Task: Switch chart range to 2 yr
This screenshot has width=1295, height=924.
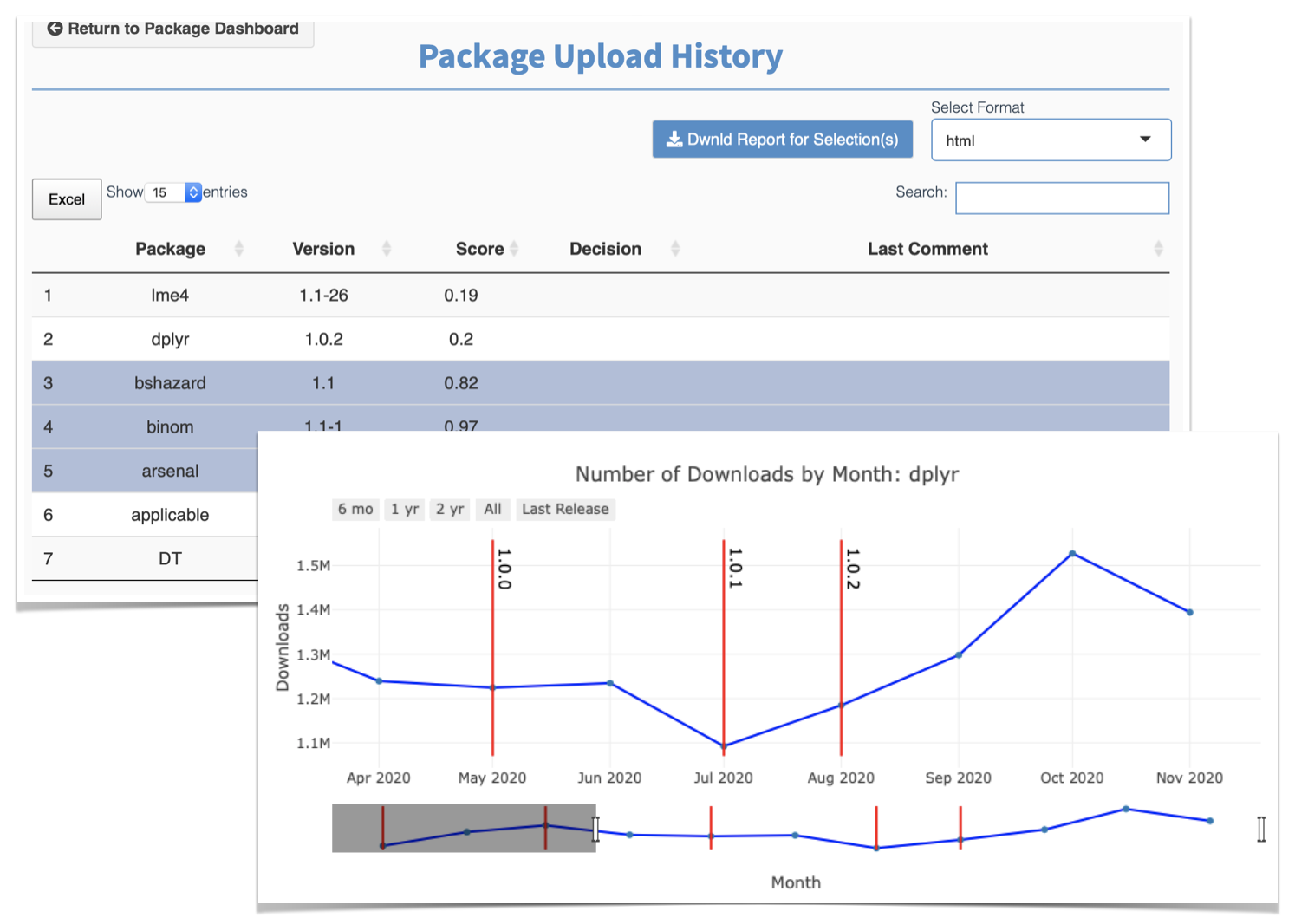Action: pyautogui.click(x=450, y=509)
